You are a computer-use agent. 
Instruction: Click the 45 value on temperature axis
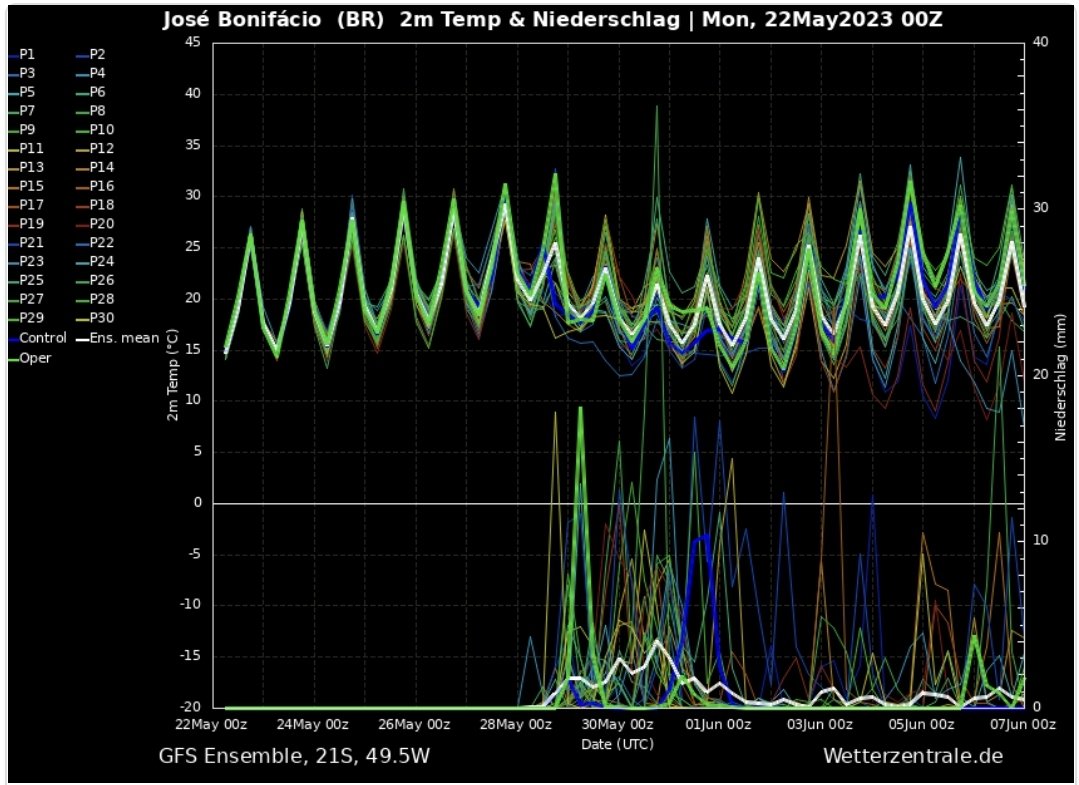(x=192, y=42)
